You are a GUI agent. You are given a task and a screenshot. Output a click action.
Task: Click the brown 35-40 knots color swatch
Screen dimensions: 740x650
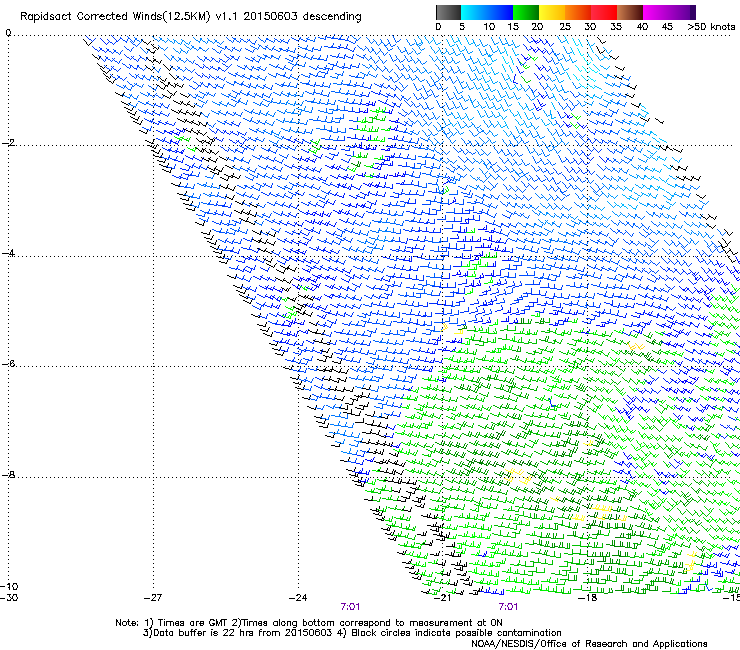[x=630, y=12]
